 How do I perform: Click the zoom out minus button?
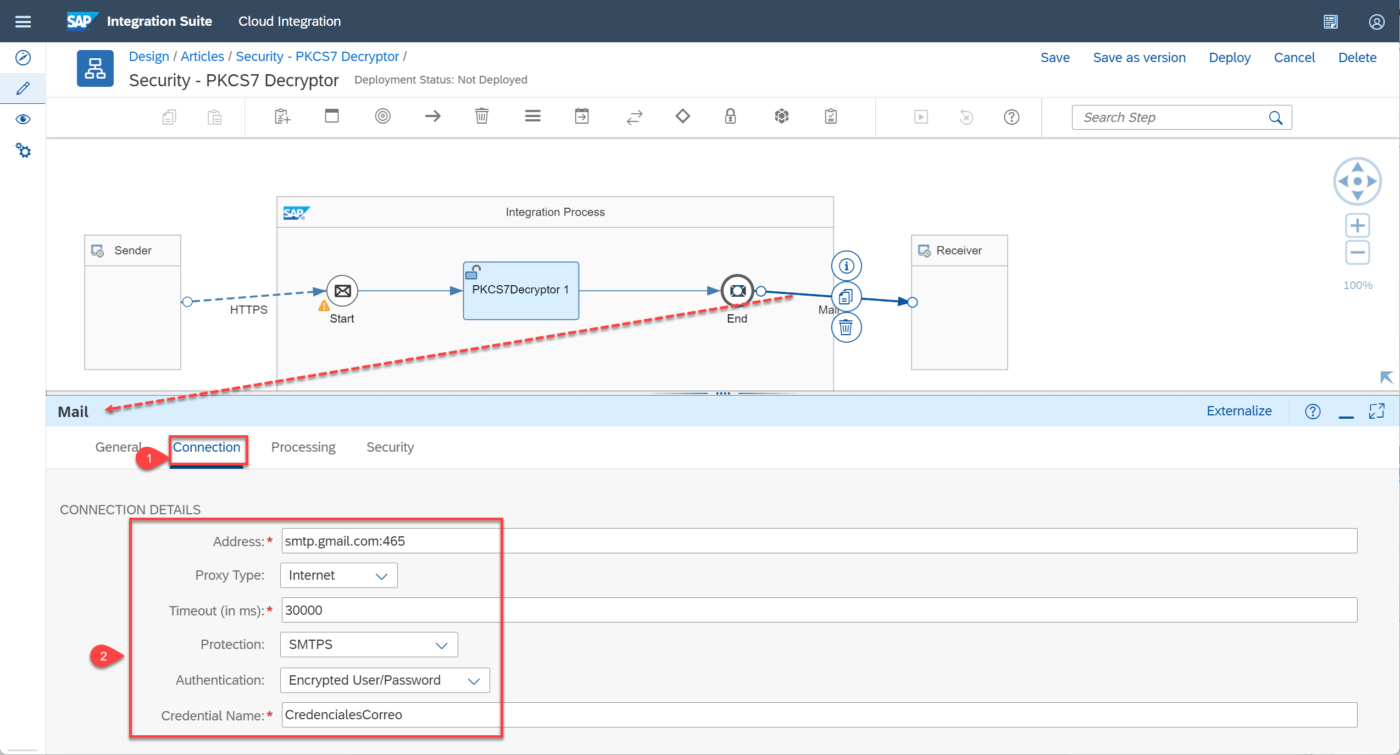click(1357, 253)
